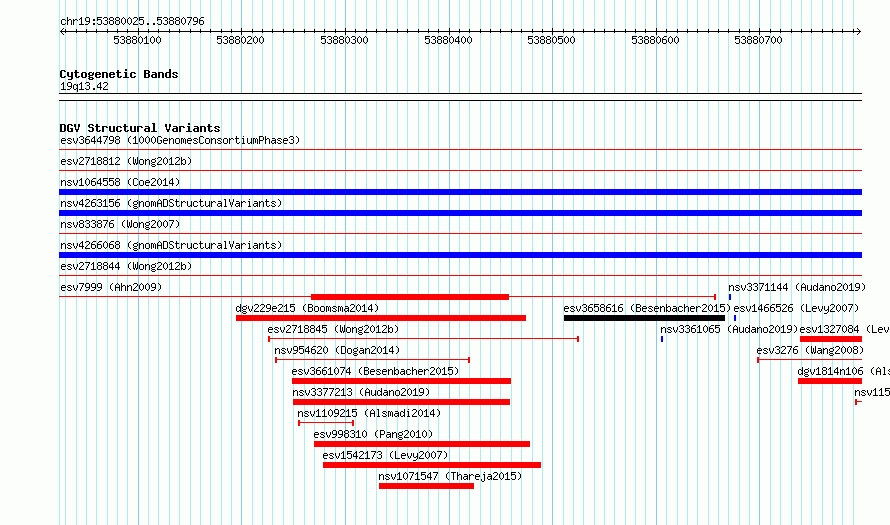
Task: Select the nsv1064558 (Coe2014) label
Action: click(x=120, y=182)
